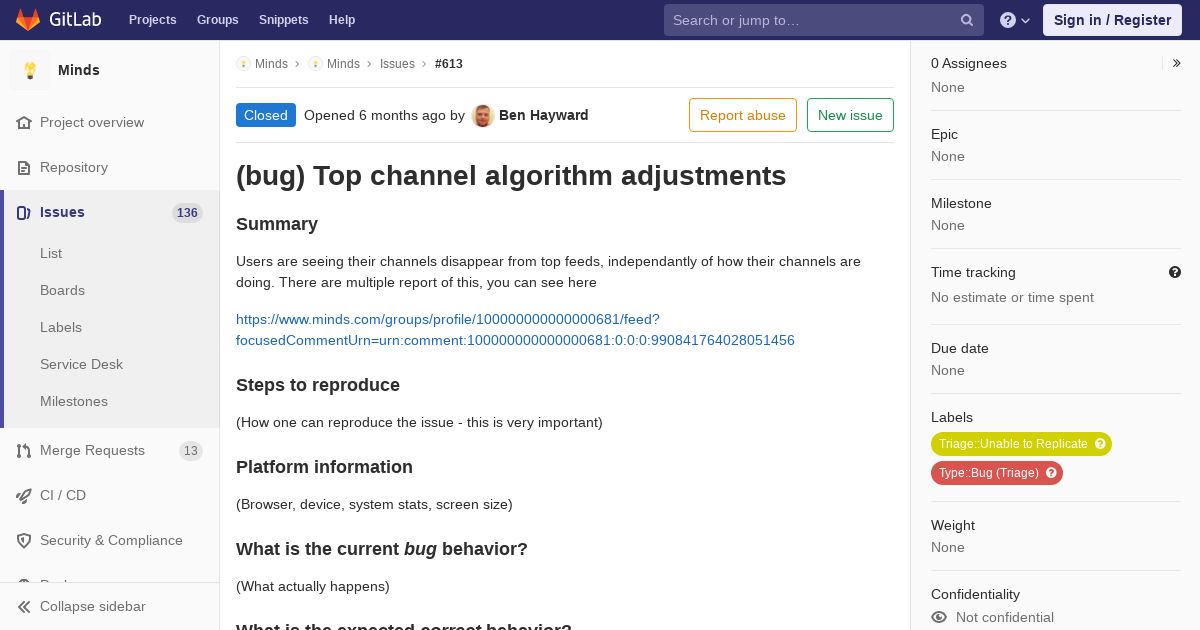Screen dimensions: 1200x630
Task: Click the Summary heading
Action: [277, 224]
